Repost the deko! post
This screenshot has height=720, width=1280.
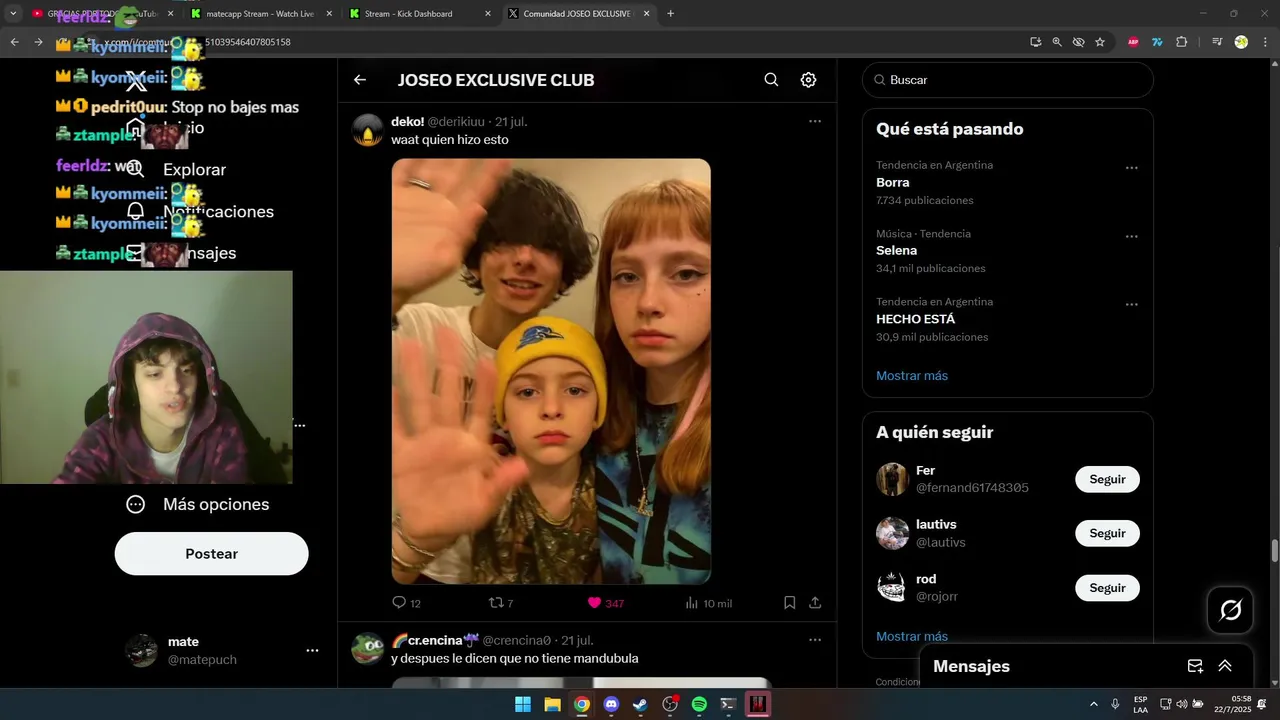500,603
